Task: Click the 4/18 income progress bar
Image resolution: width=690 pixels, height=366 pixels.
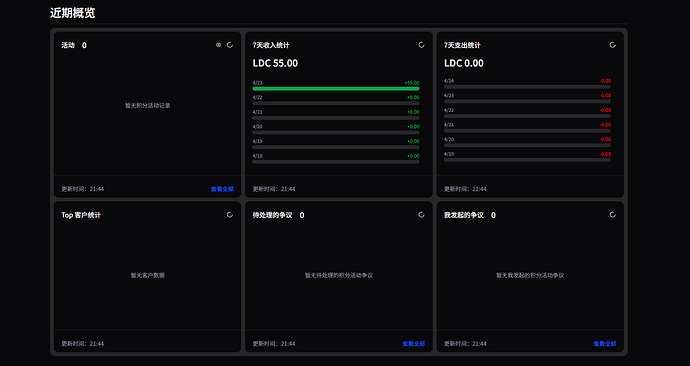Action: (x=336, y=162)
